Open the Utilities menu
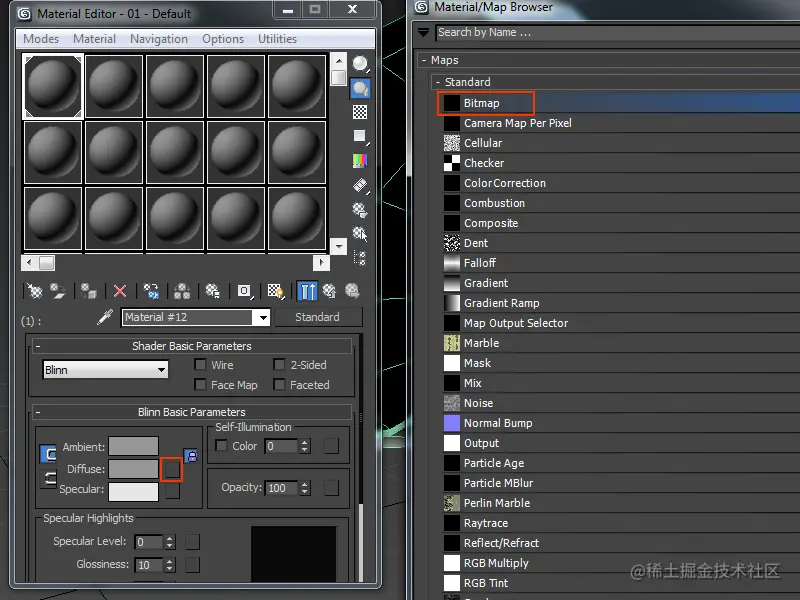Screen dimensions: 800x600 277,39
